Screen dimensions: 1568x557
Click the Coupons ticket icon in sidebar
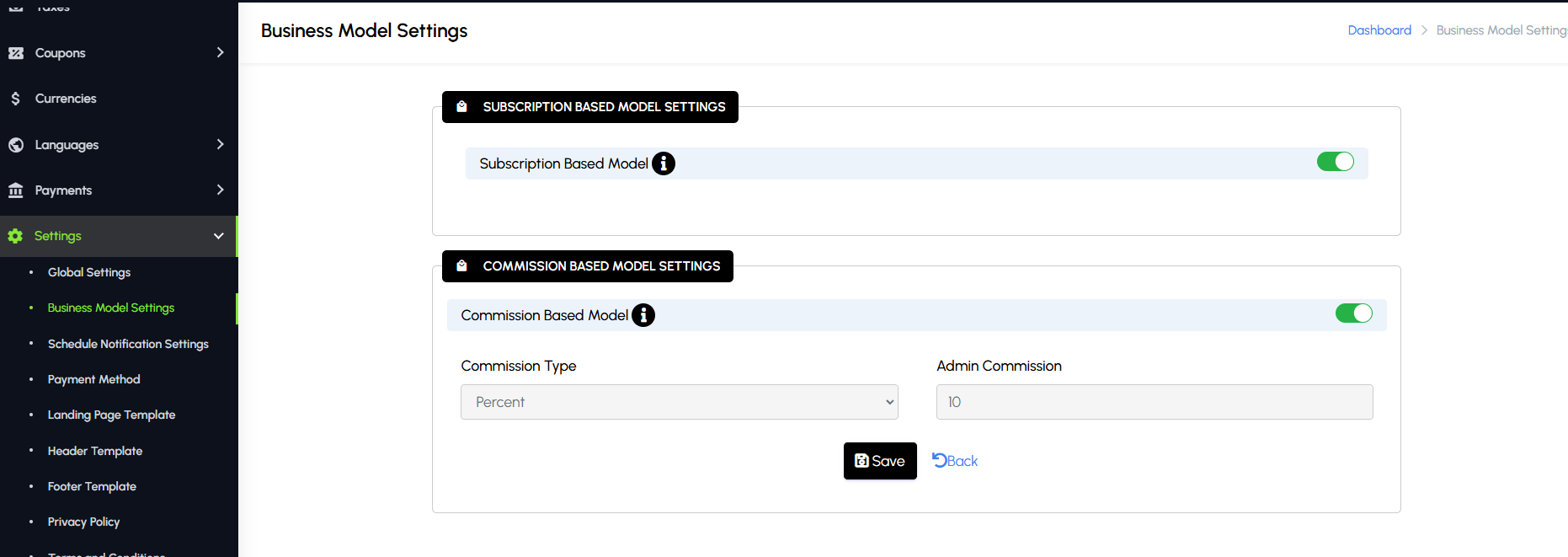[16, 53]
